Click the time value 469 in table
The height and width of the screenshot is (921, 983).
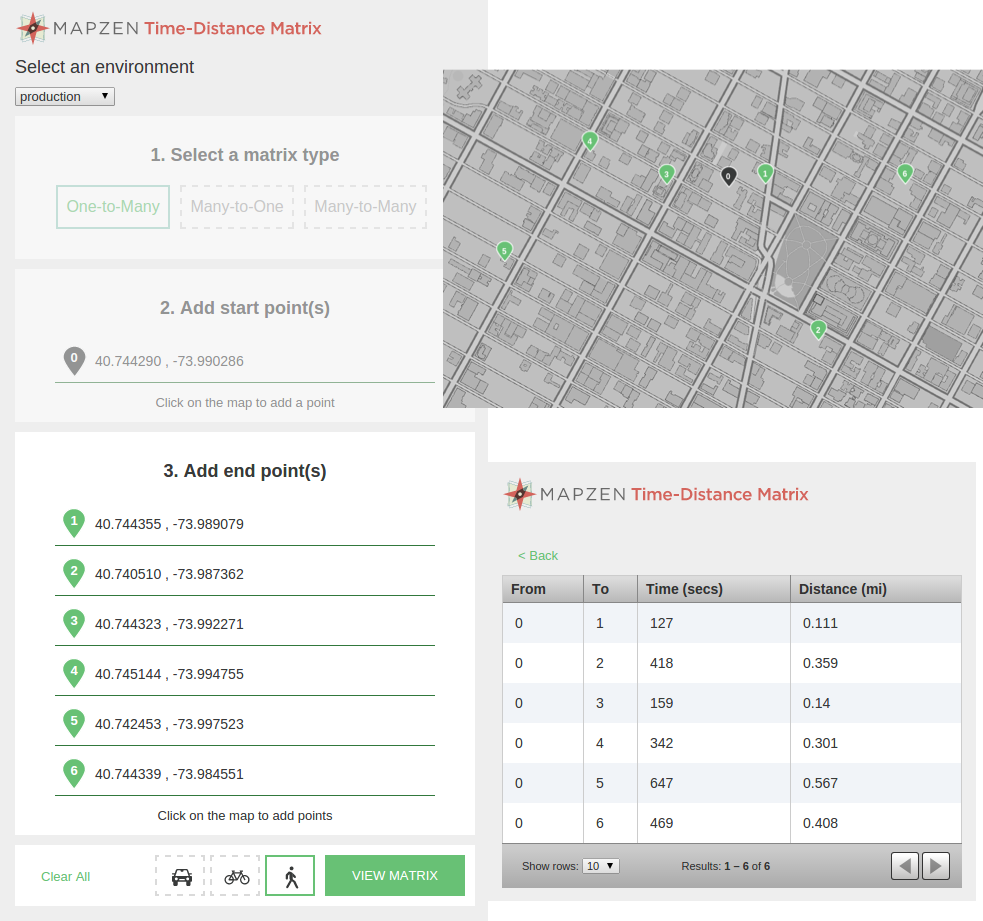pos(661,823)
